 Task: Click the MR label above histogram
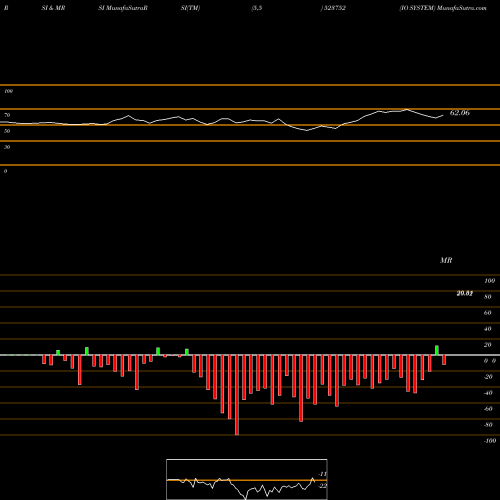point(446,260)
